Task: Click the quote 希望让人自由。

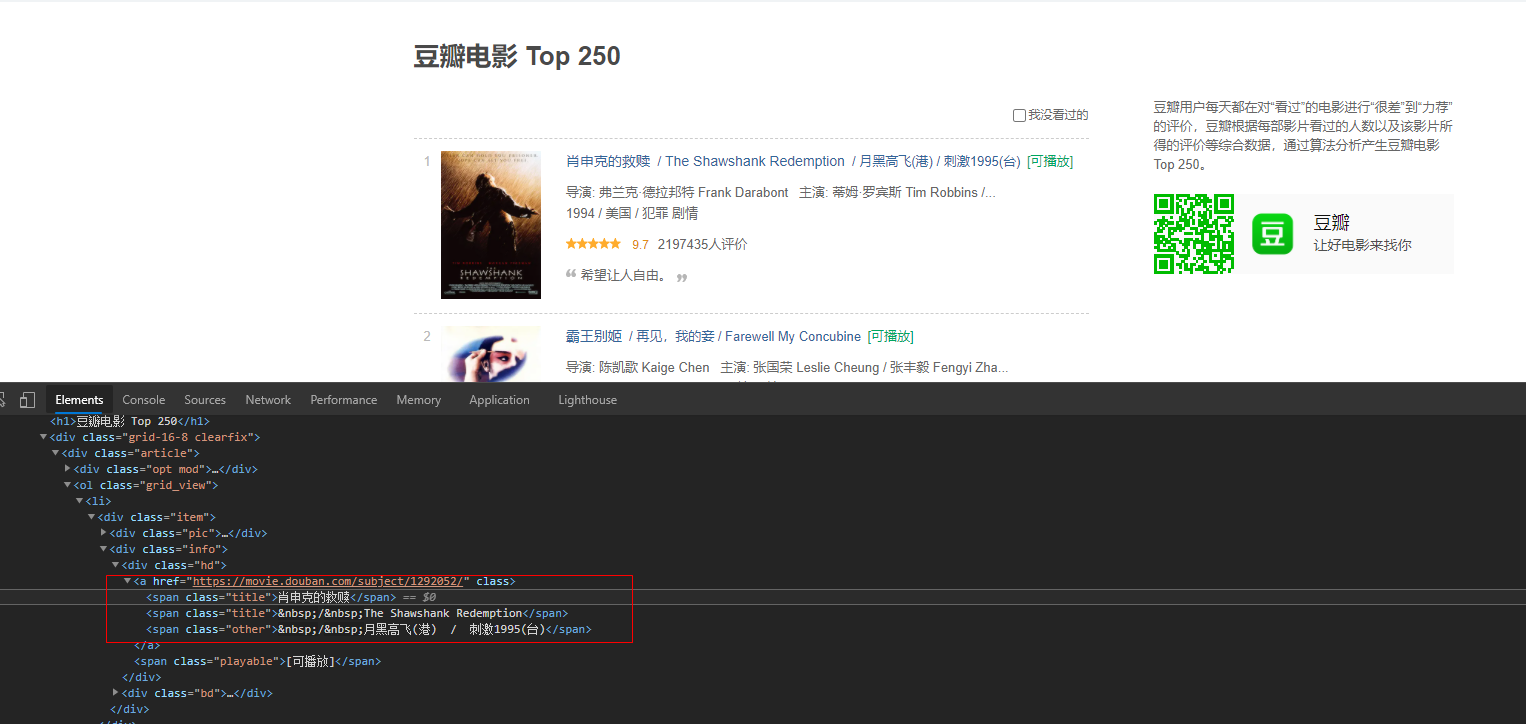Action: tap(625, 275)
